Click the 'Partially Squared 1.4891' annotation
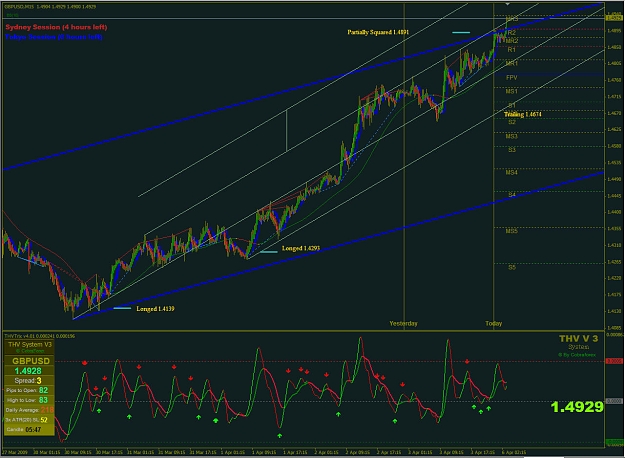Viewport: 625px width, 458px height. point(378,32)
